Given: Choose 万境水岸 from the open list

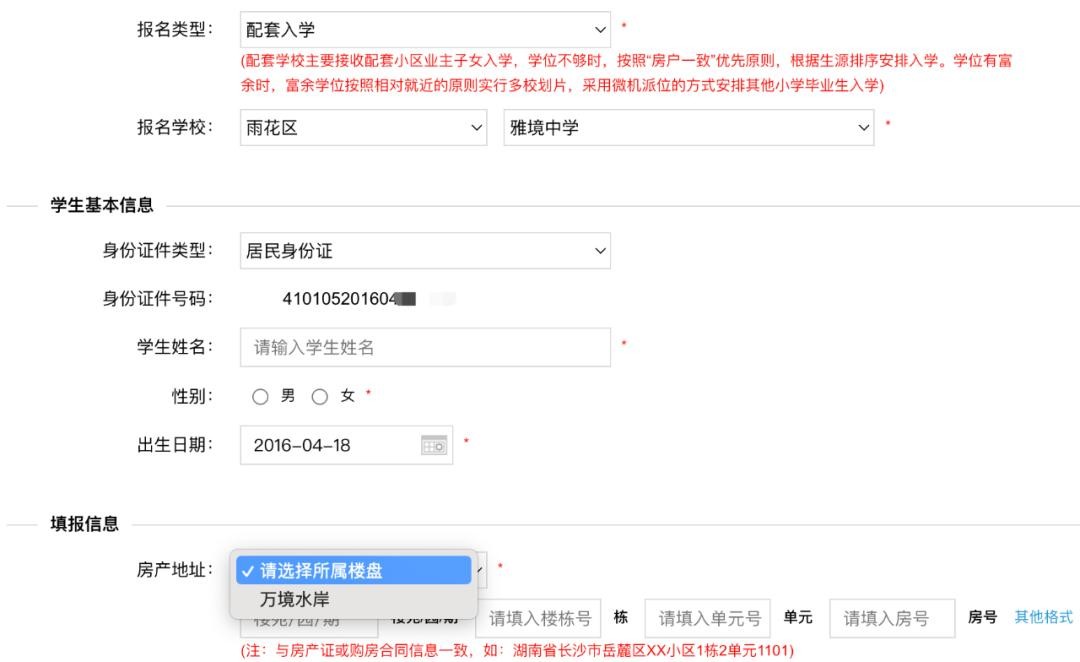Looking at the screenshot, I should 295,600.
